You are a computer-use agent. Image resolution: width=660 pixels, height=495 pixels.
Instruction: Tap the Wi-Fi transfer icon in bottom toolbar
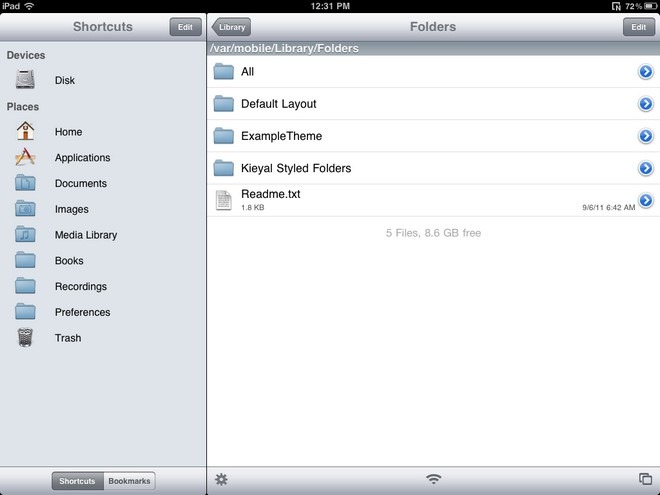433,479
